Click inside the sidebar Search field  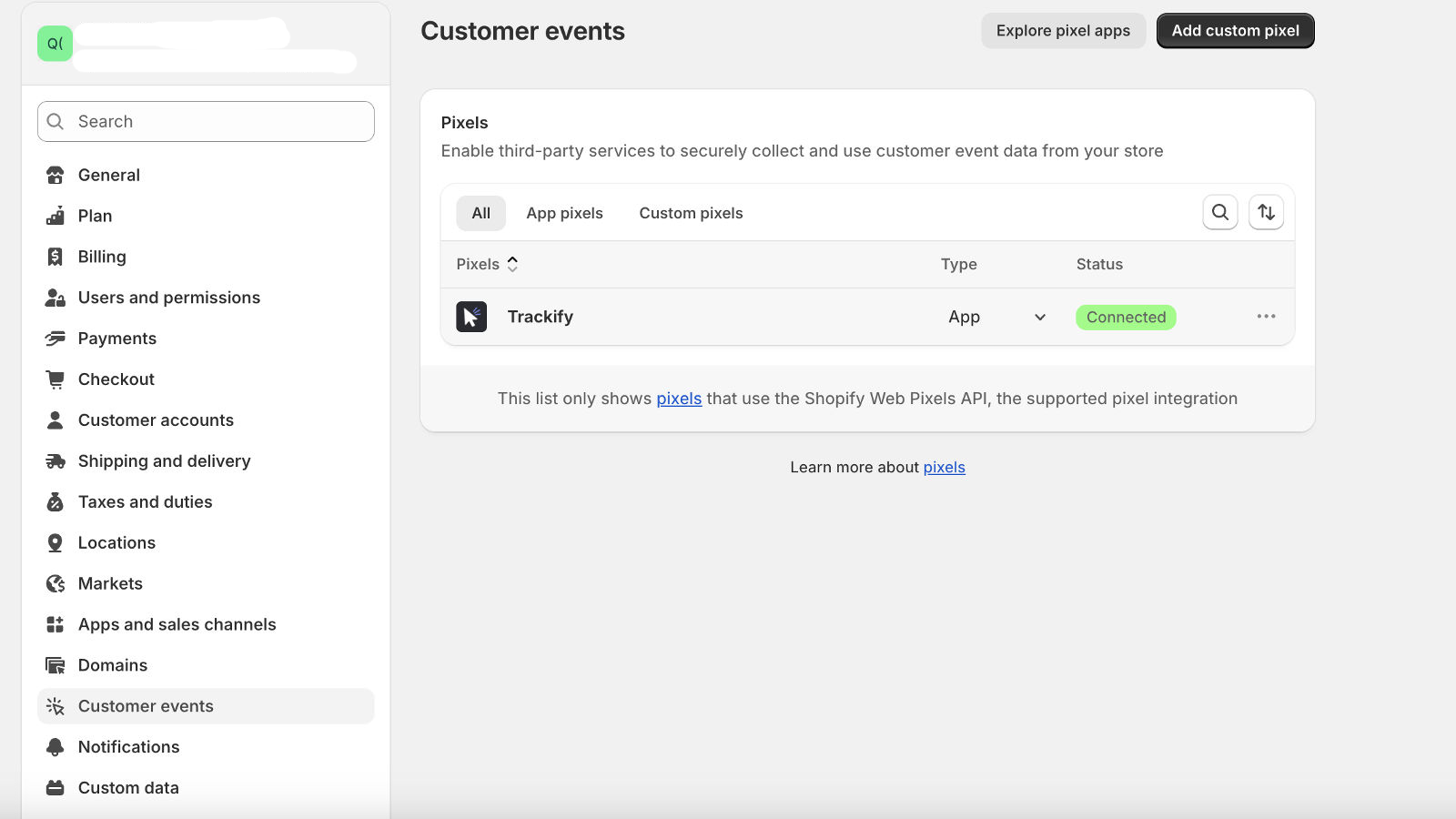point(205,121)
